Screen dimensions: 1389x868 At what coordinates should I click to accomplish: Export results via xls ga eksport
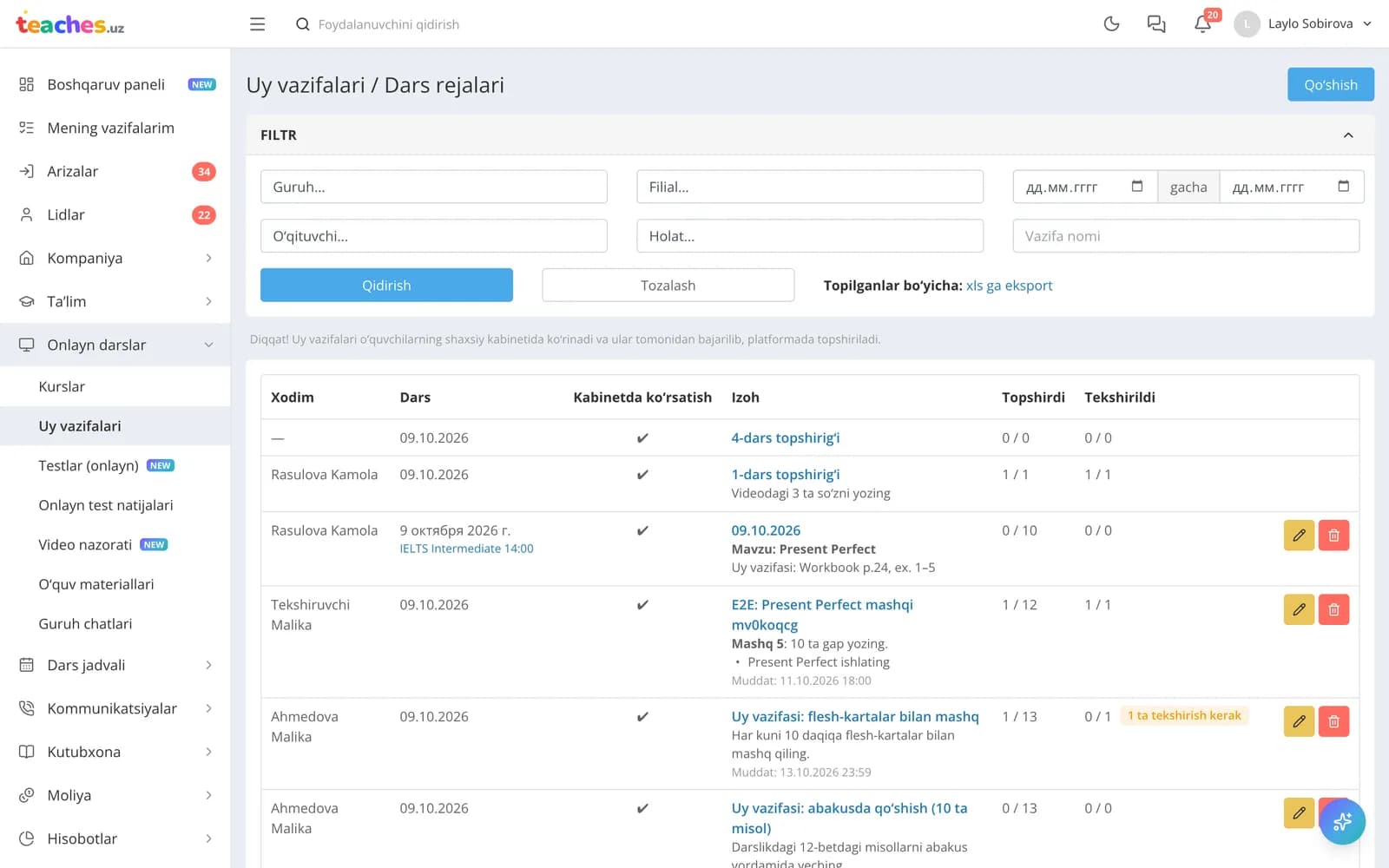(1009, 286)
